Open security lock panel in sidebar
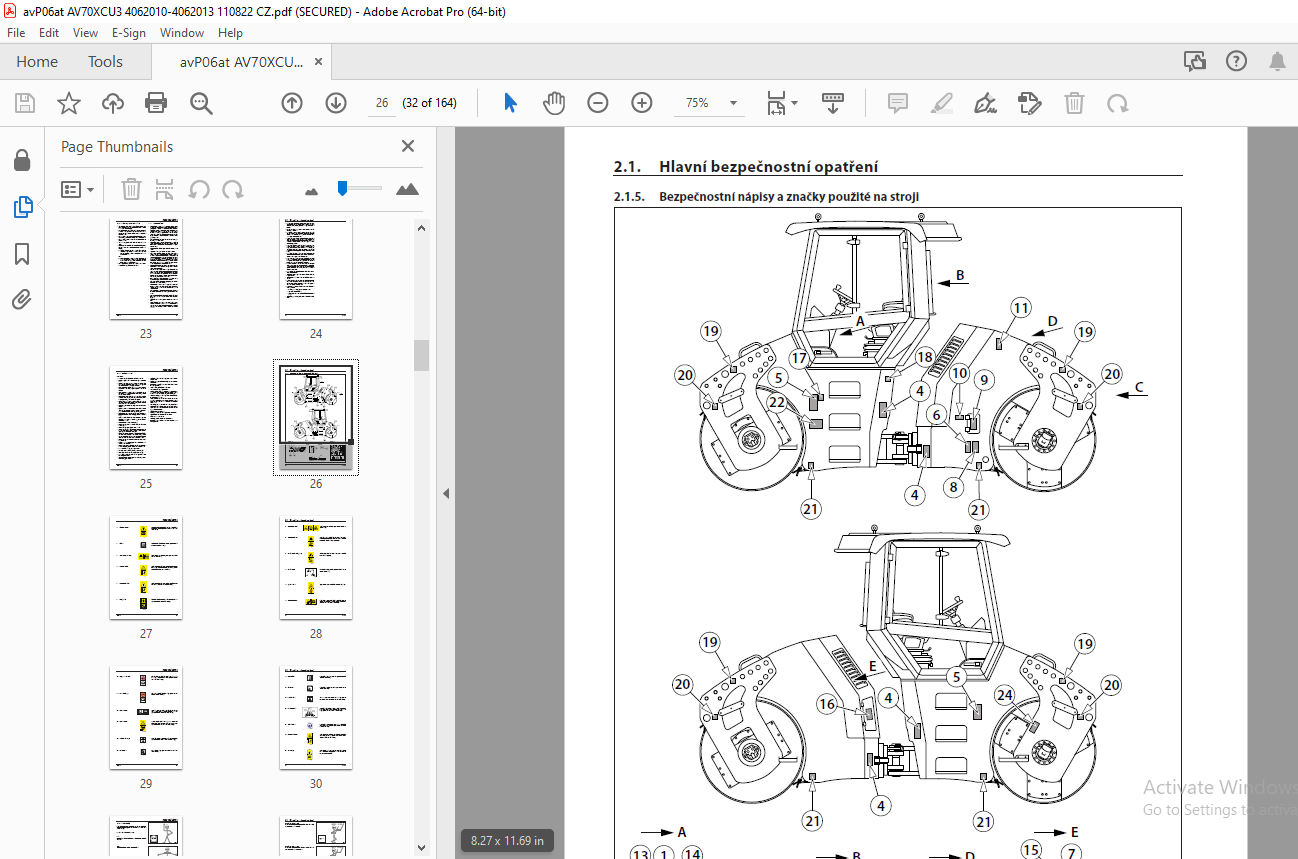This screenshot has width=1298, height=859. (x=22, y=161)
